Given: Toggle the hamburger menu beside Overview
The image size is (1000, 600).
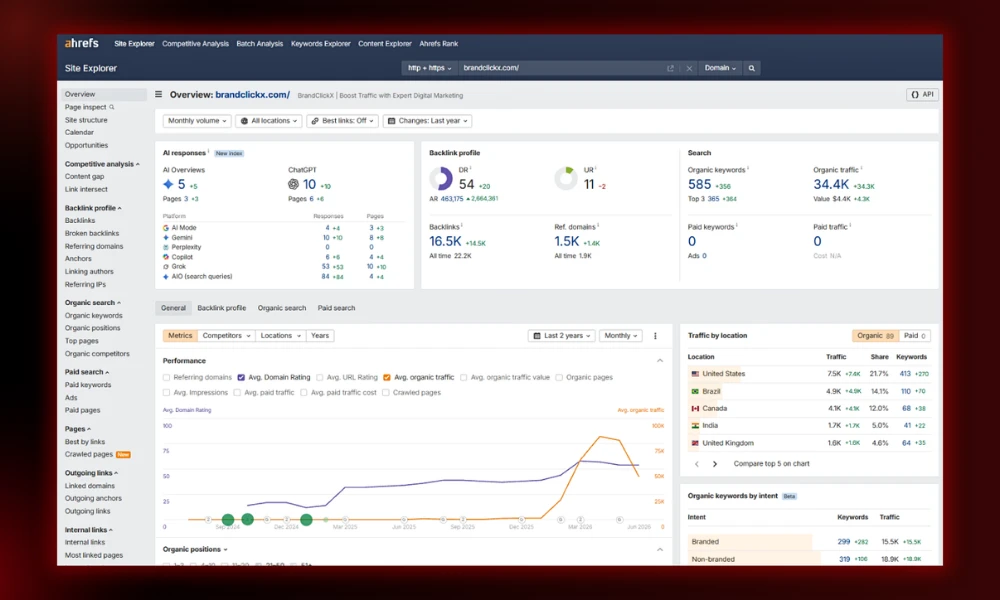Looking at the screenshot, I should 159,94.
